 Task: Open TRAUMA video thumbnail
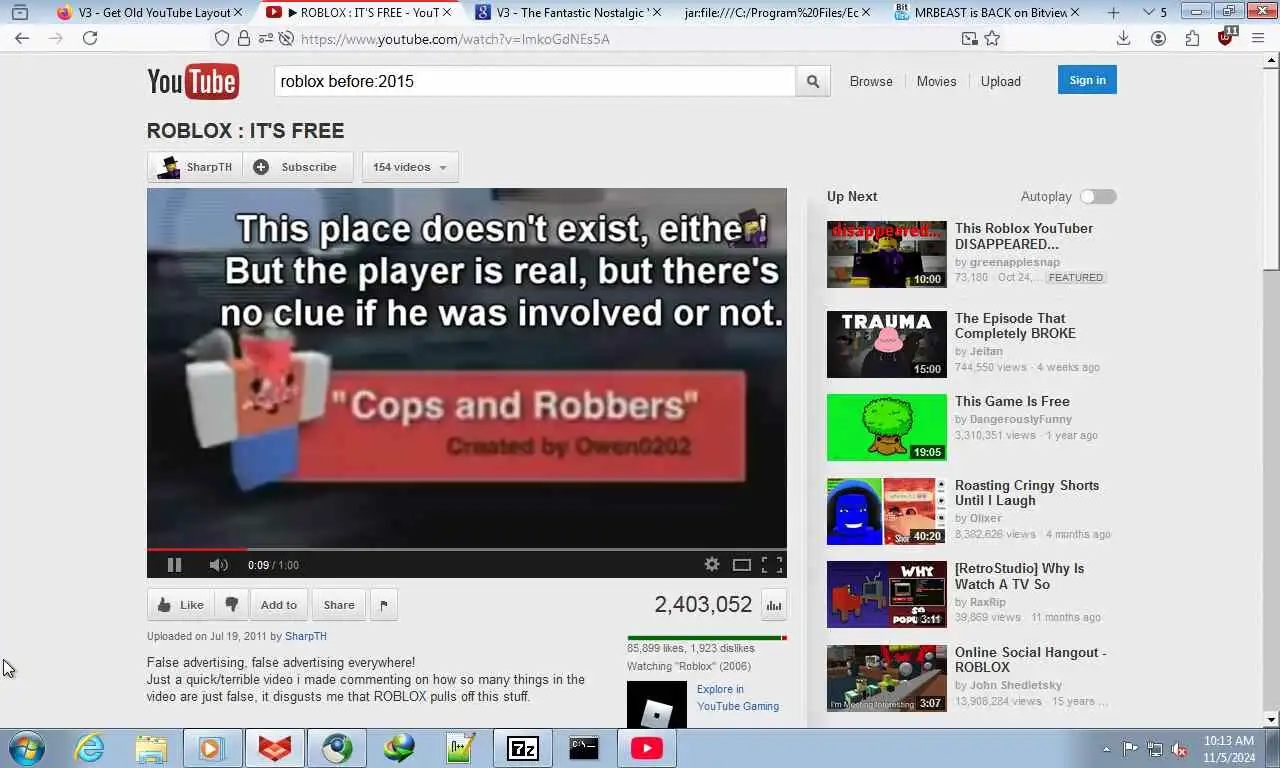click(x=886, y=344)
